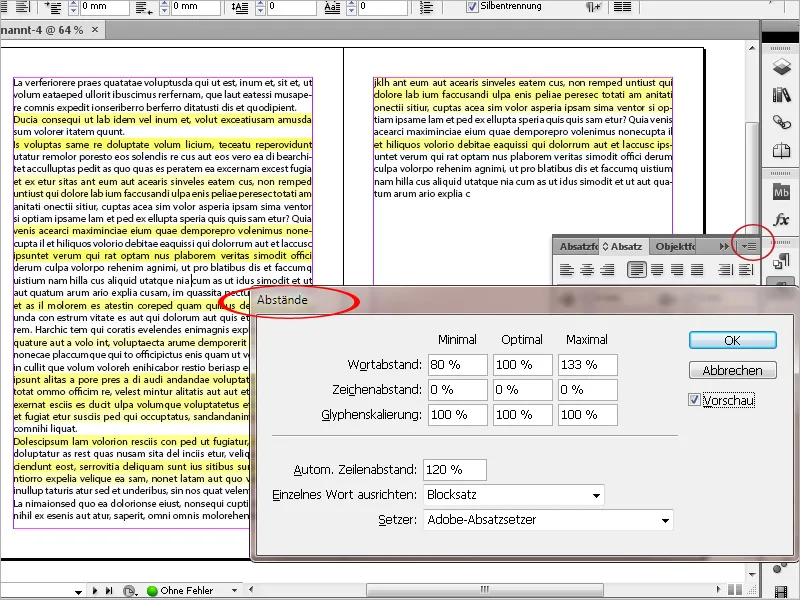Select justify with last line centered
Viewport: 800px width, 600px height.
click(657, 269)
